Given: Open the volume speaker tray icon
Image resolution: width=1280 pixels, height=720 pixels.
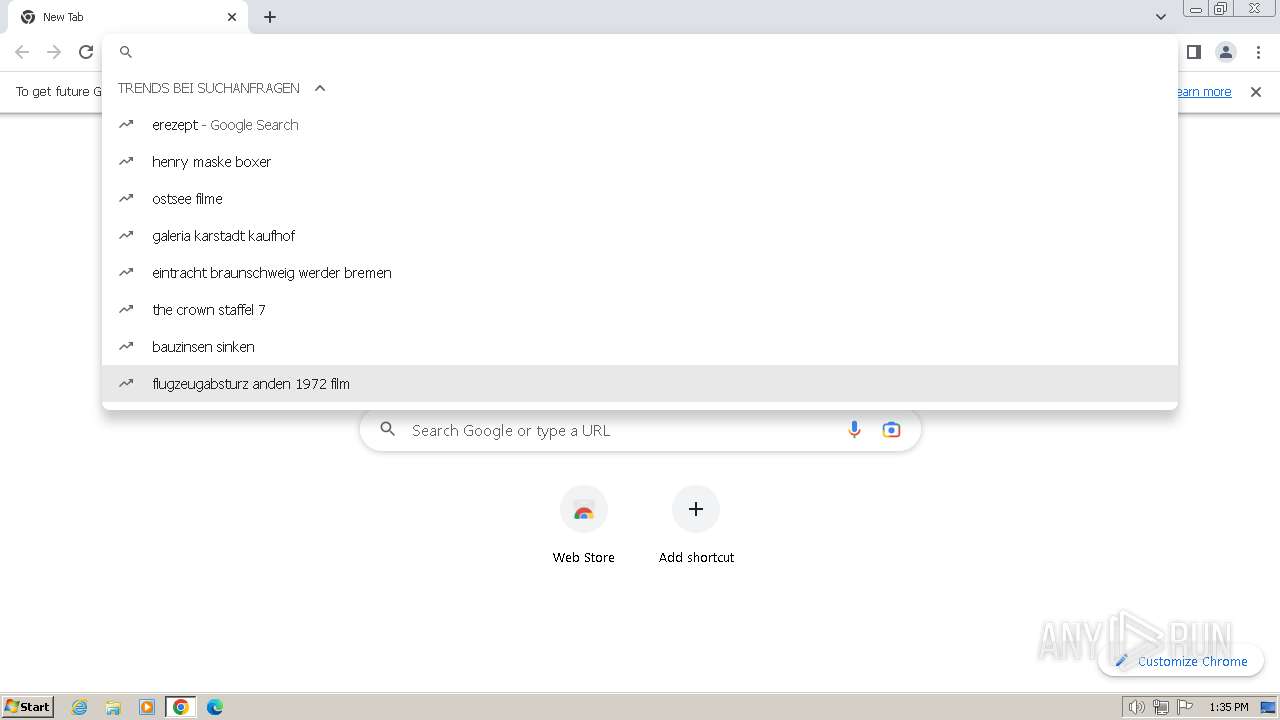Looking at the screenshot, I should 1136,707.
